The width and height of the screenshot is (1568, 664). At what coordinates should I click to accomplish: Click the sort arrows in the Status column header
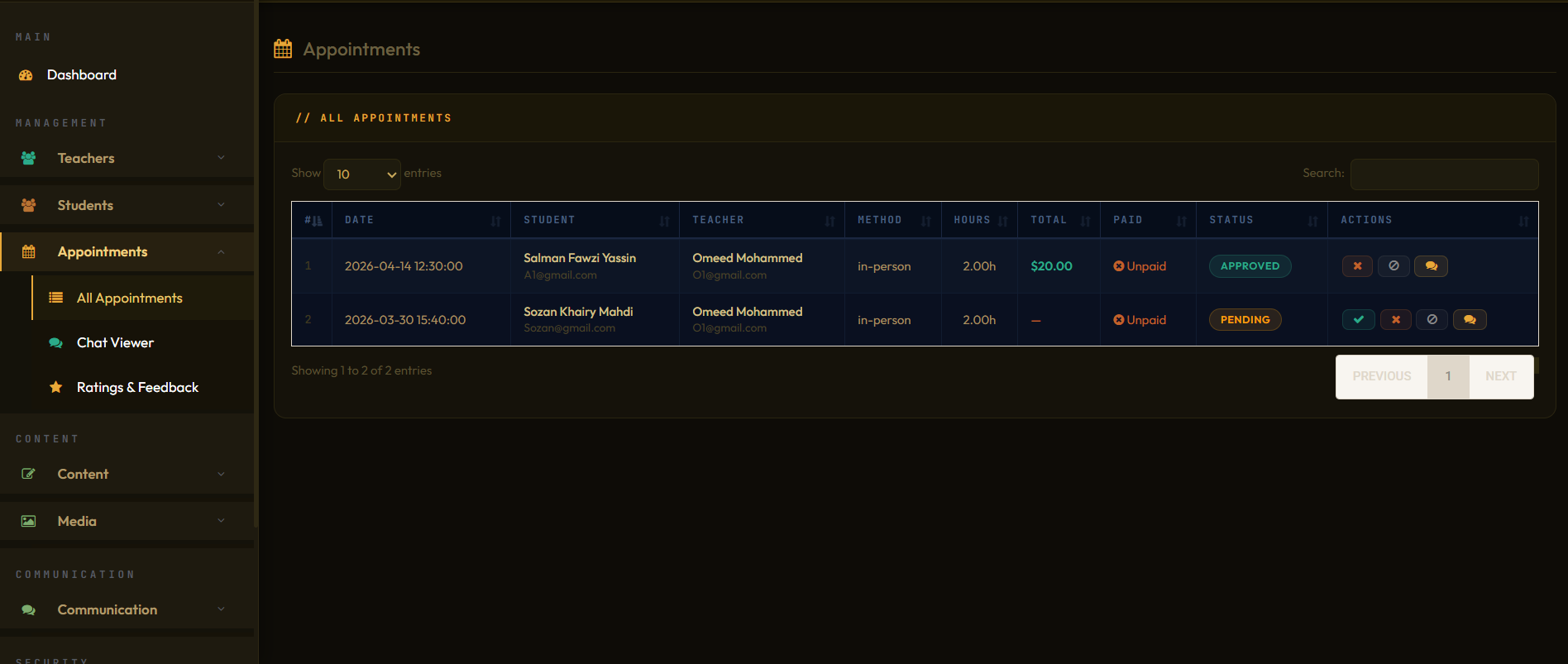1313,221
